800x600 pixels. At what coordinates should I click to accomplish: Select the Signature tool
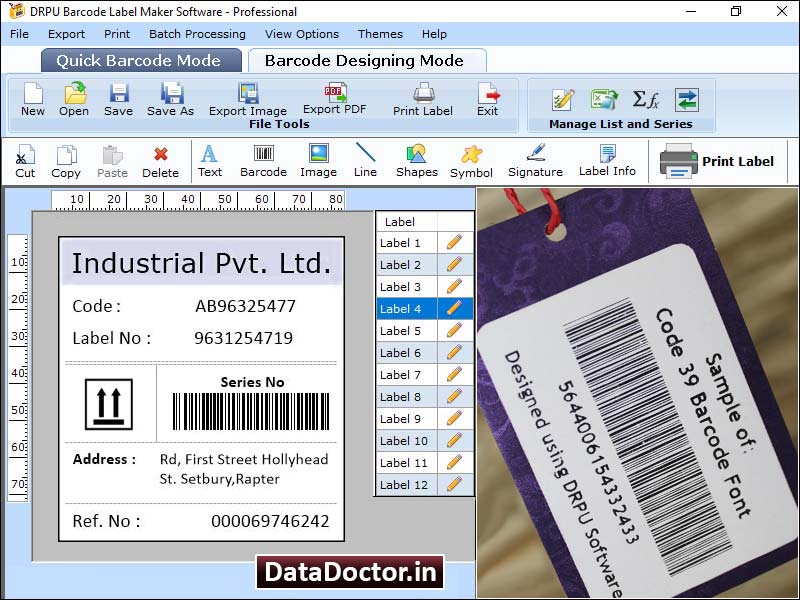click(535, 160)
